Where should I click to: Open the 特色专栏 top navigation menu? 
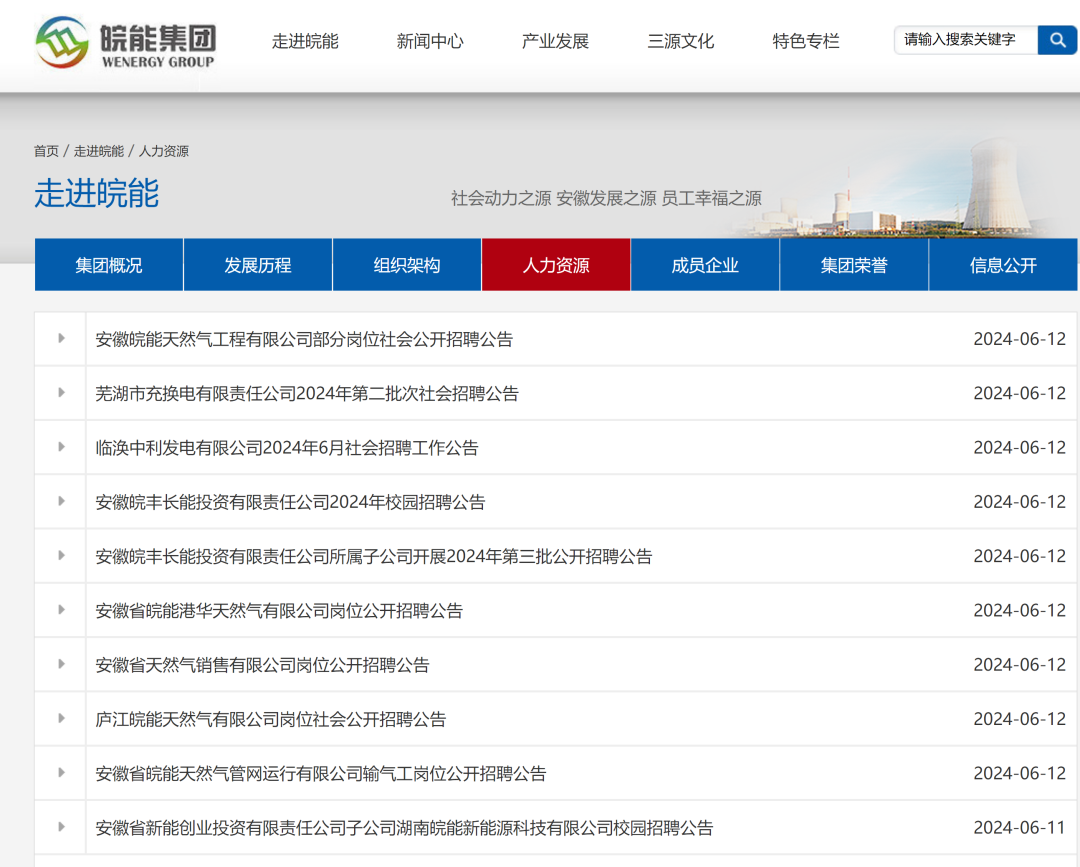click(x=806, y=41)
